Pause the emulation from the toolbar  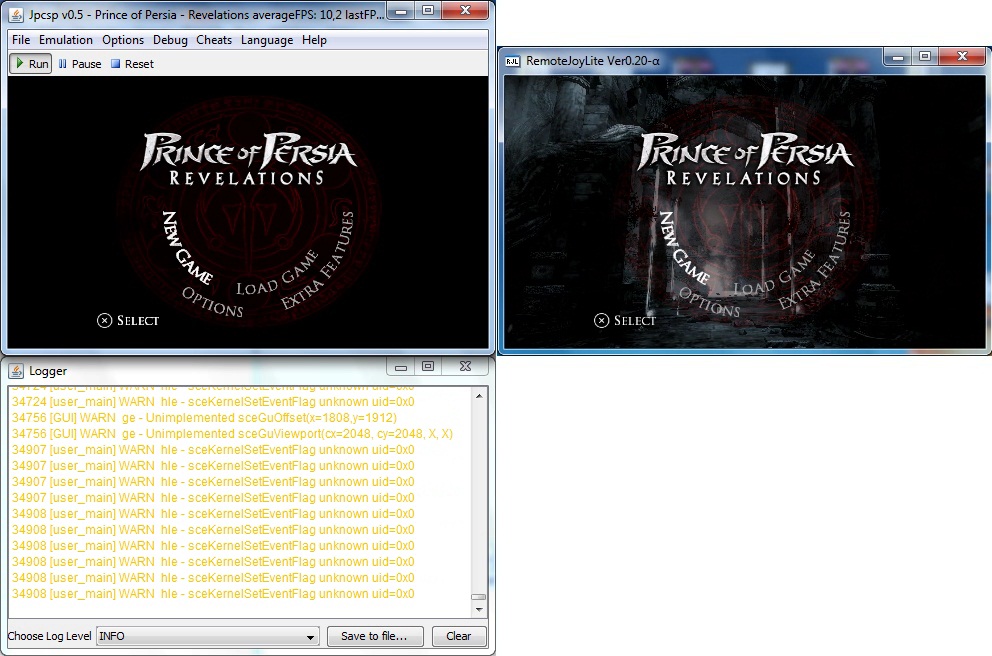pyautogui.click(x=80, y=64)
